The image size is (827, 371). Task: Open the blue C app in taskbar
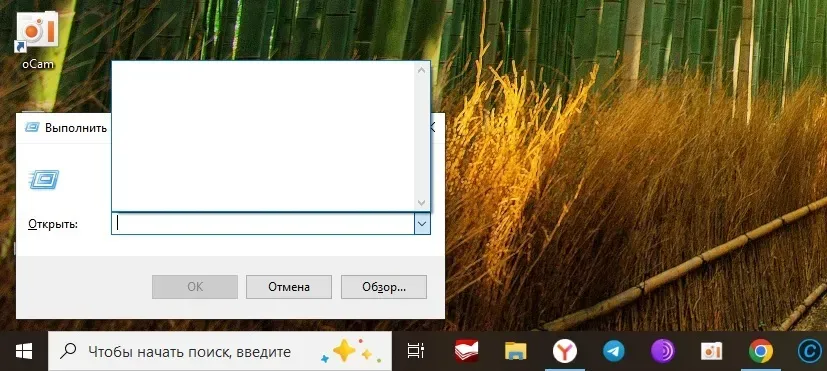pyautogui.click(x=810, y=352)
